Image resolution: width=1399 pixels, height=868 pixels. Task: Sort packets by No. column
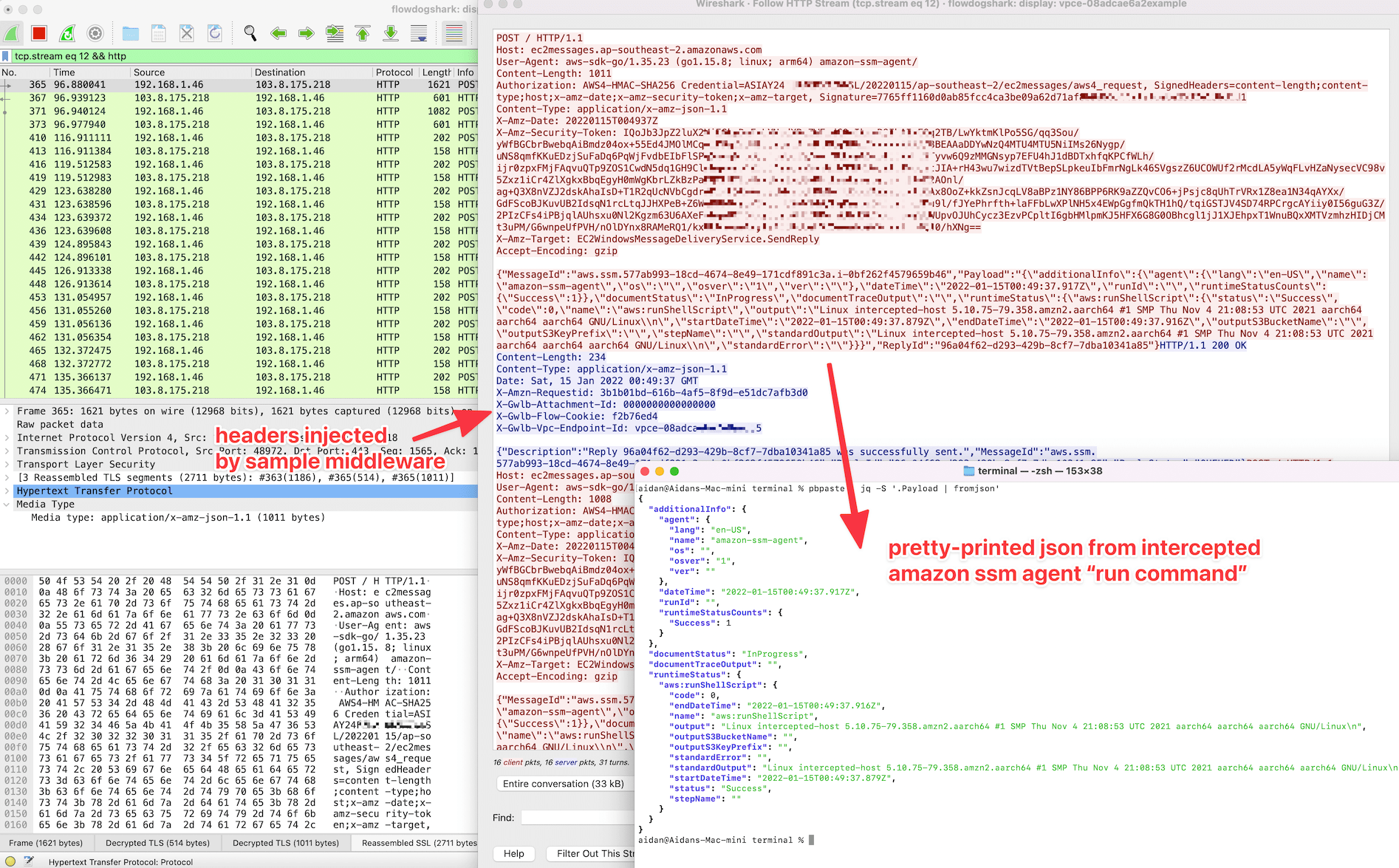click(x=24, y=72)
